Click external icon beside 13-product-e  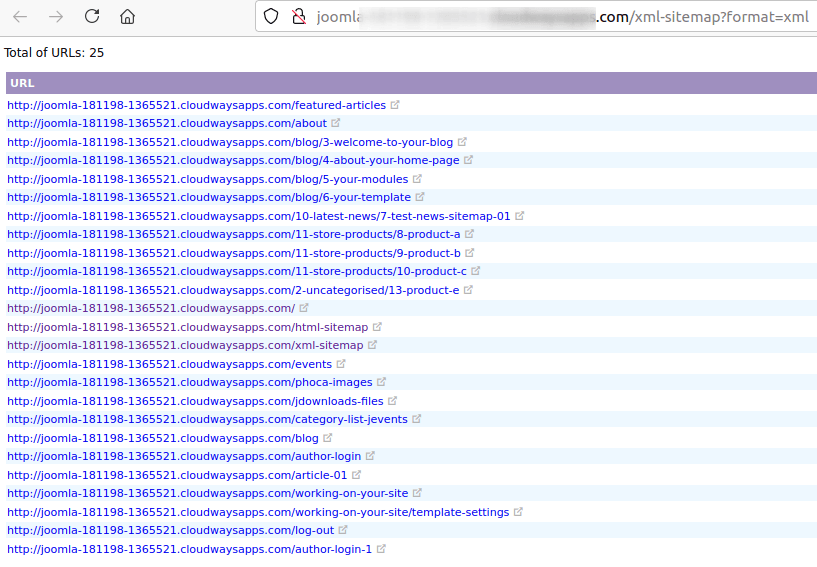[468, 290]
